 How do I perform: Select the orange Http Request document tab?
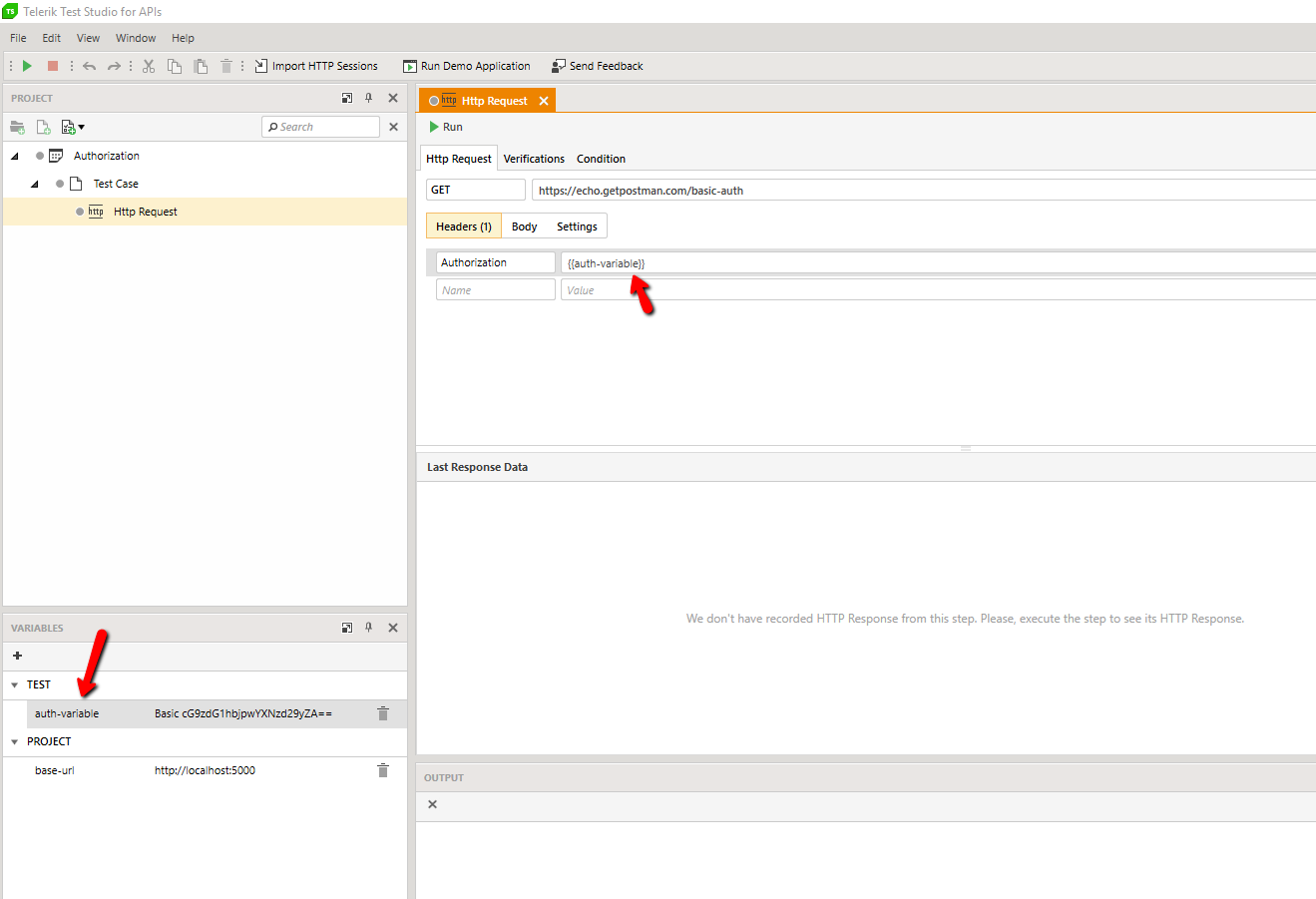pos(486,101)
